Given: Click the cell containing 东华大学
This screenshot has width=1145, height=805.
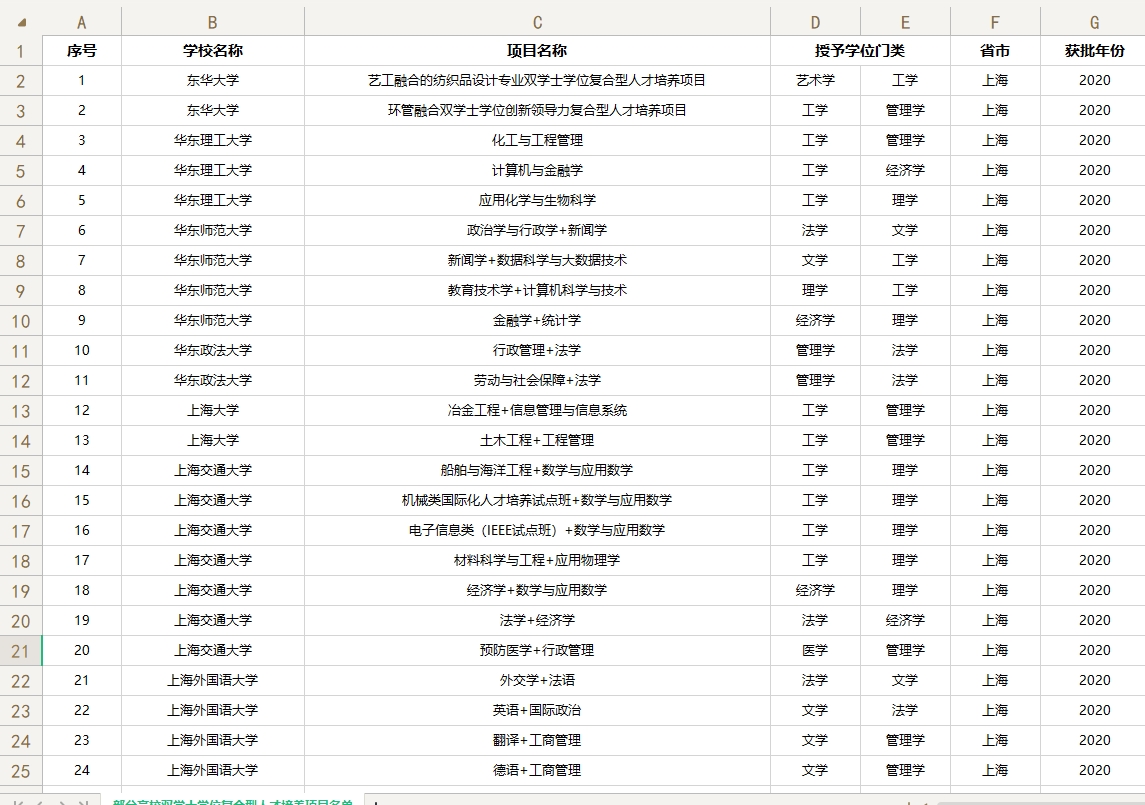Looking at the screenshot, I should 213,80.
